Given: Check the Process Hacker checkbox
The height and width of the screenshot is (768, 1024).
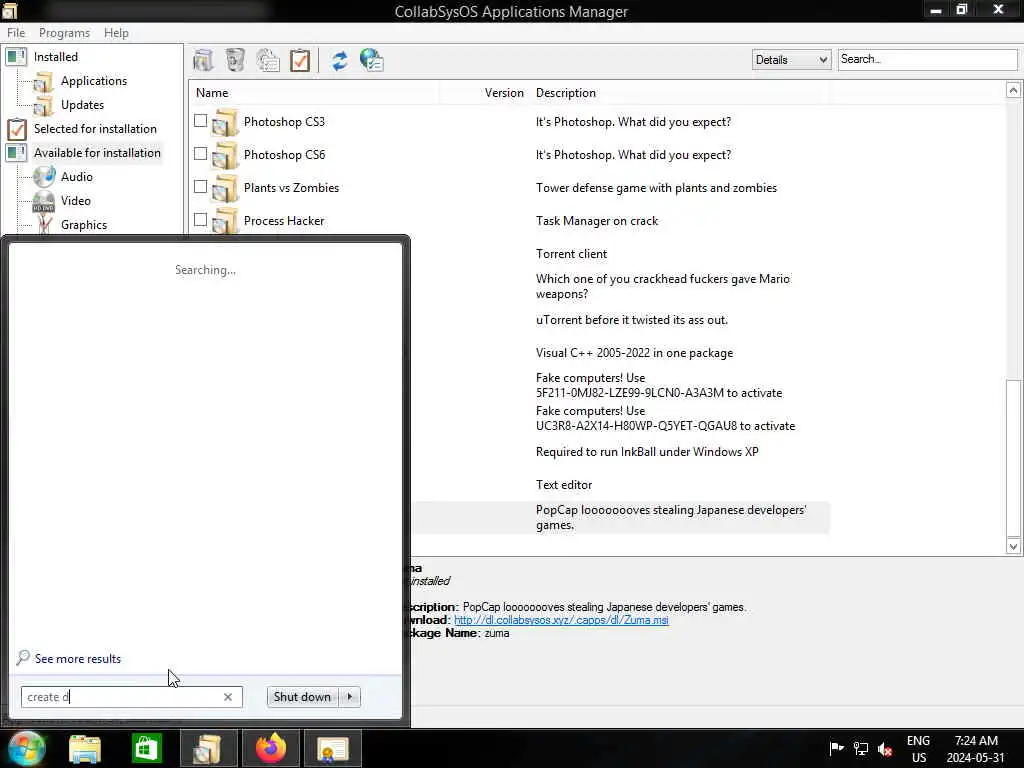Looking at the screenshot, I should (x=200, y=219).
